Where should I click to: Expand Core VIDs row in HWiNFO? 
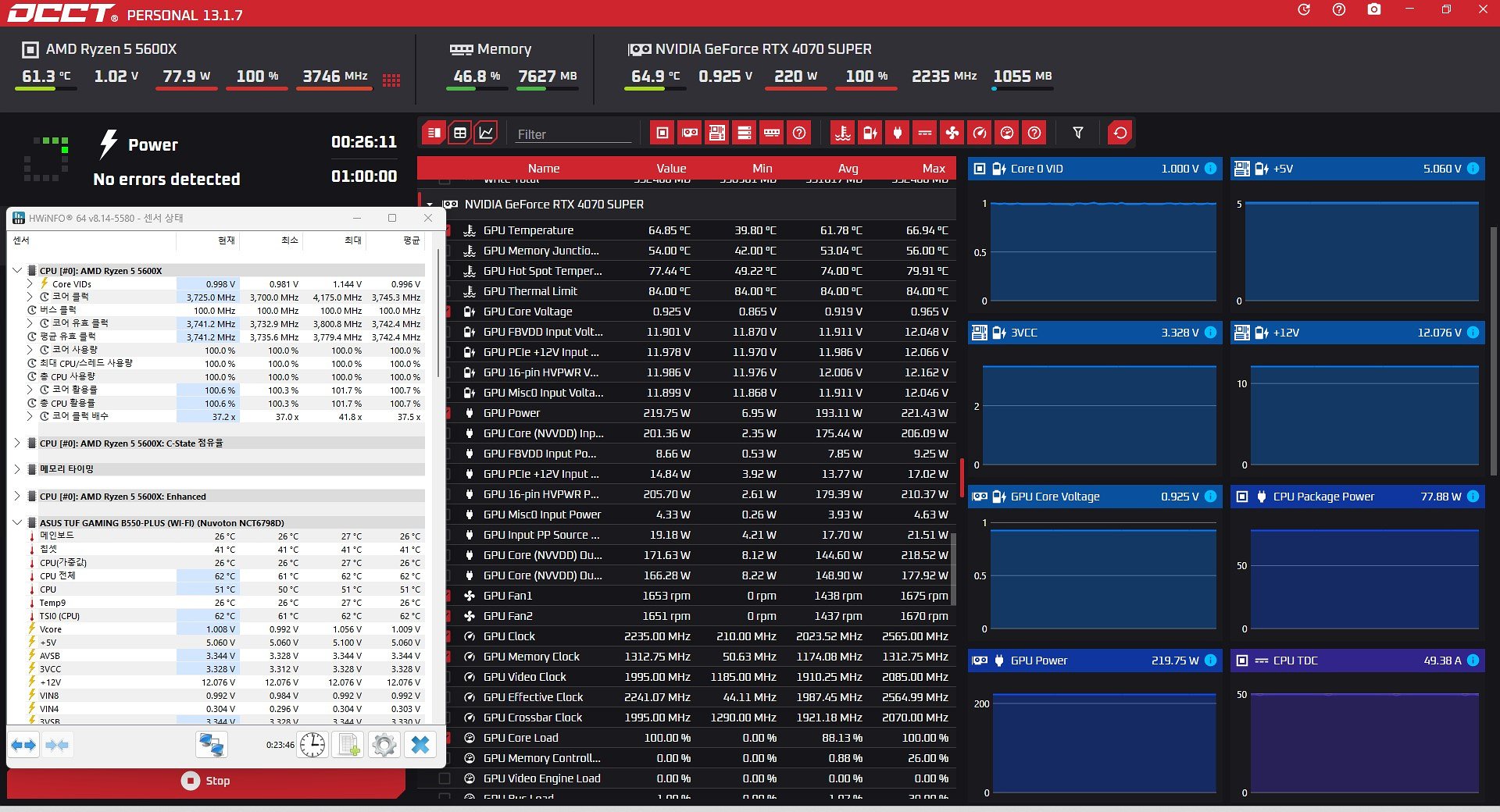click(30, 284)
